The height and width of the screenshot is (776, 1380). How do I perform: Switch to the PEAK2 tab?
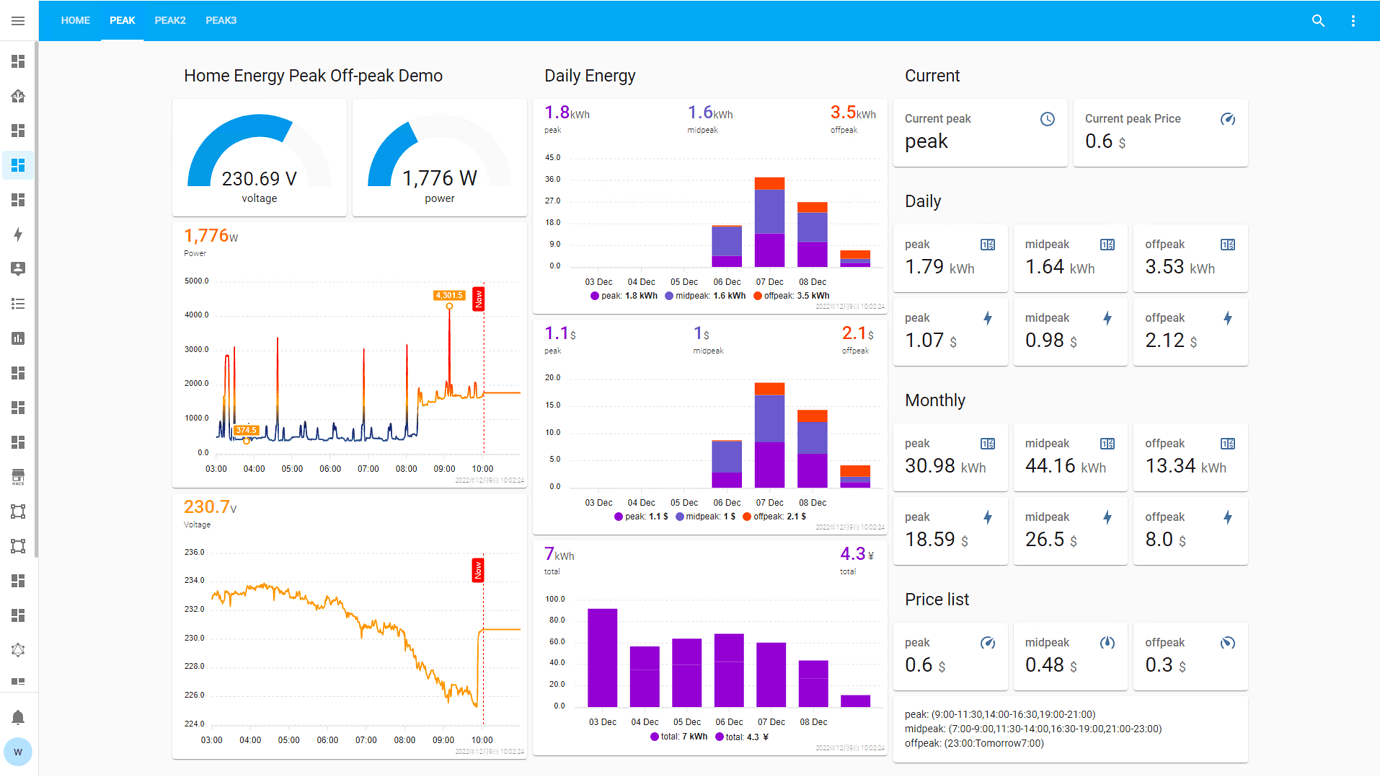coord(170,20)
